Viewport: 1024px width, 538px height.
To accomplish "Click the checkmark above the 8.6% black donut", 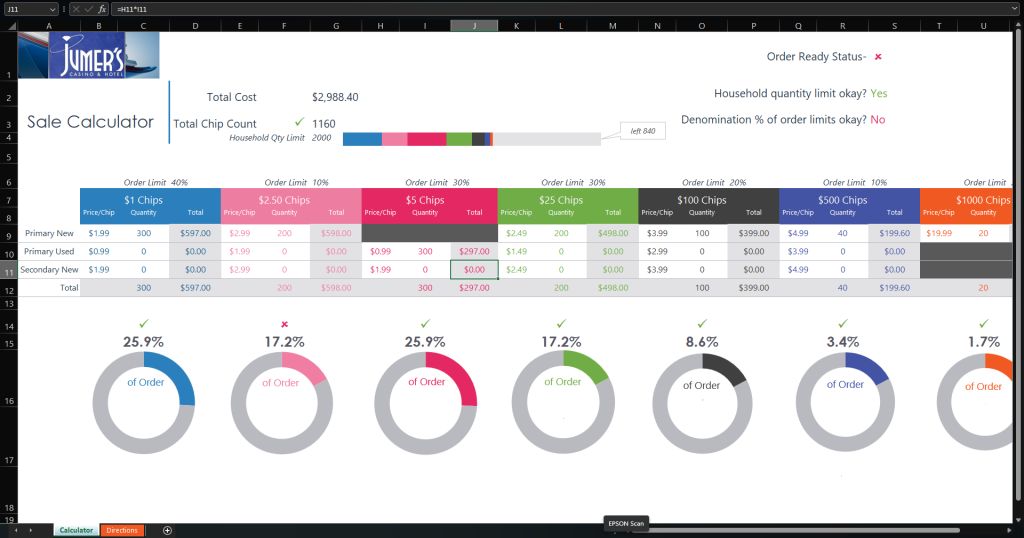I will [703, 324].
